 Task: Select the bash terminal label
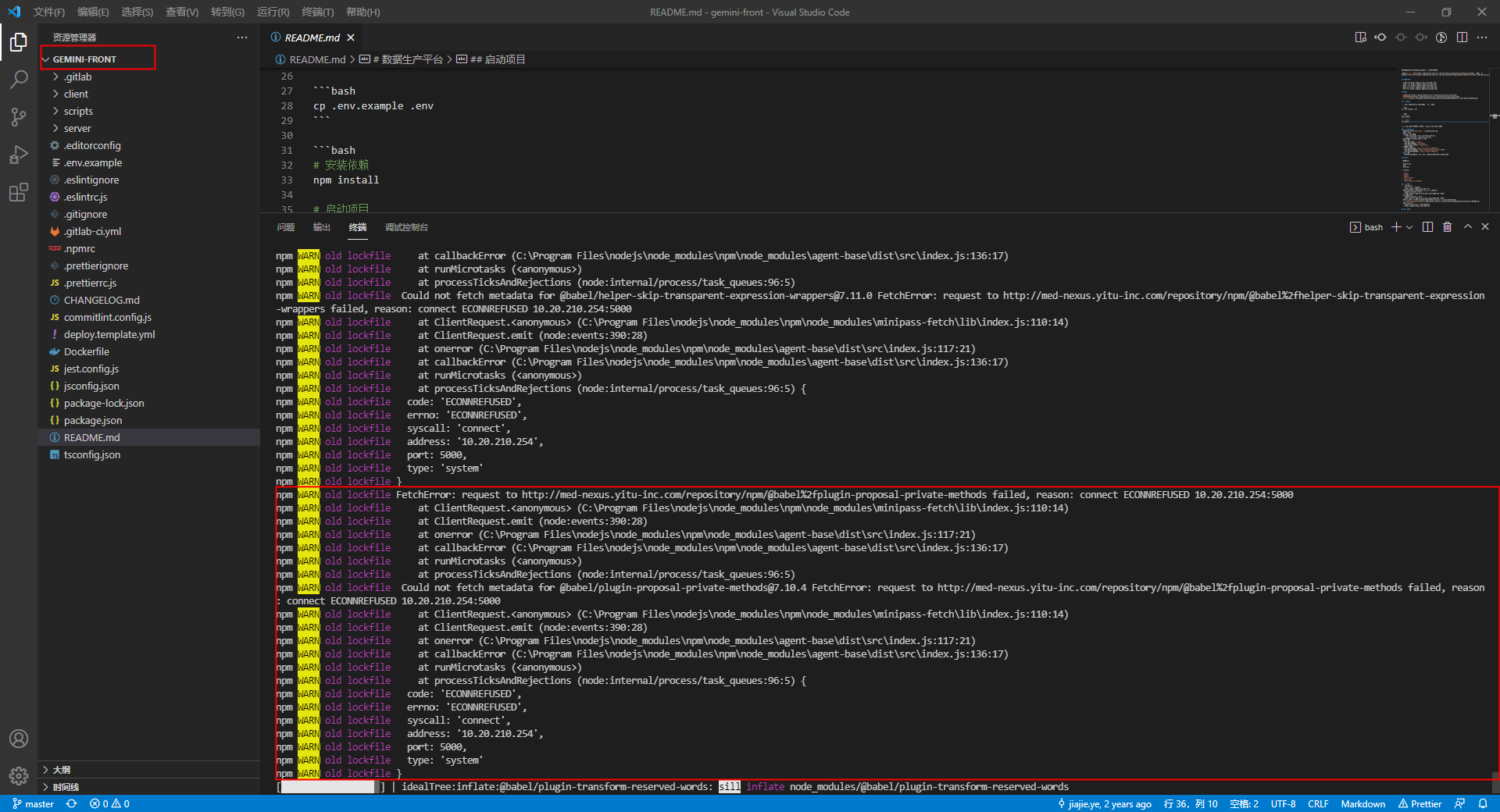coord(1366,227)
